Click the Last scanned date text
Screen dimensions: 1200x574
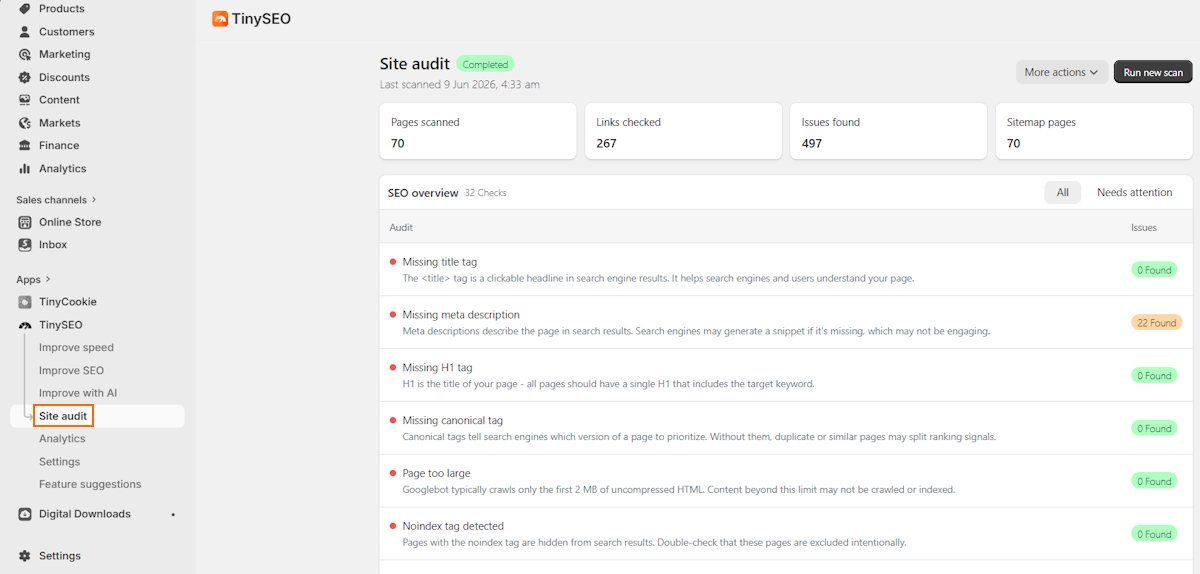pyautogui.click(x=460, y=85)
